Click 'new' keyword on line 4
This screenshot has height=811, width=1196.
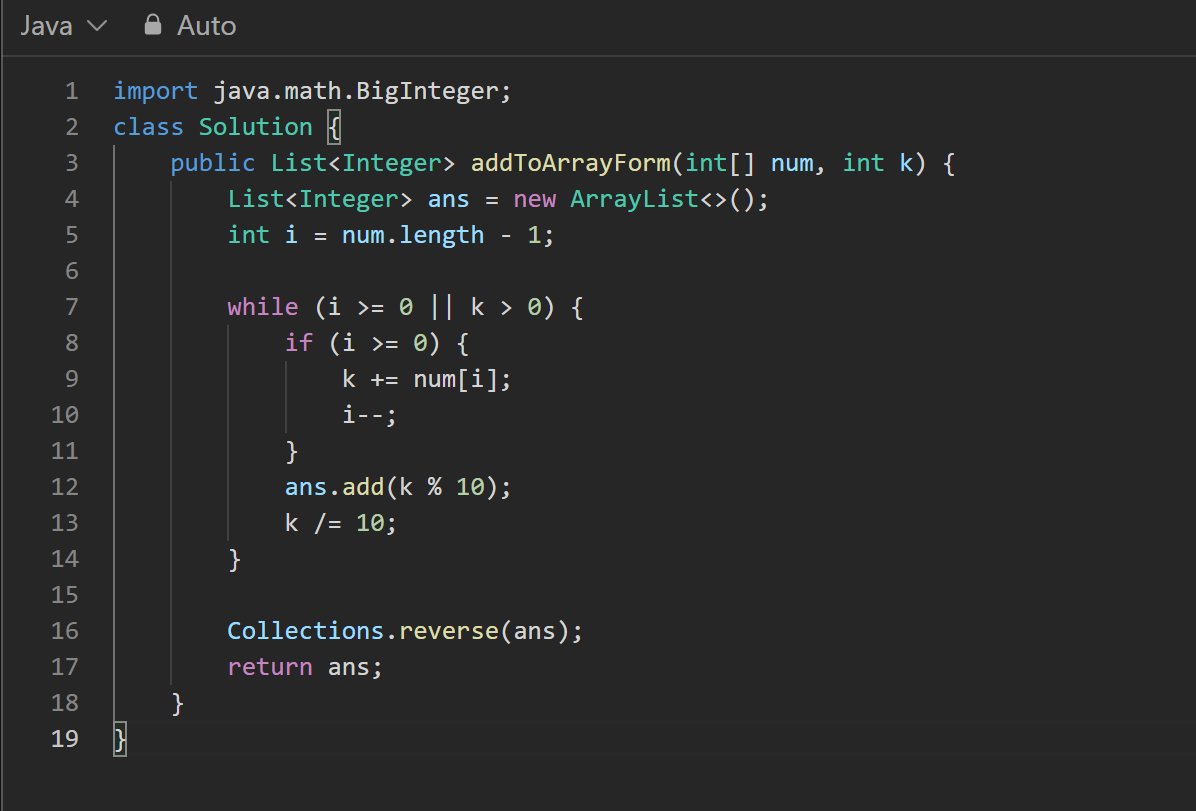[x=535, y=198]
